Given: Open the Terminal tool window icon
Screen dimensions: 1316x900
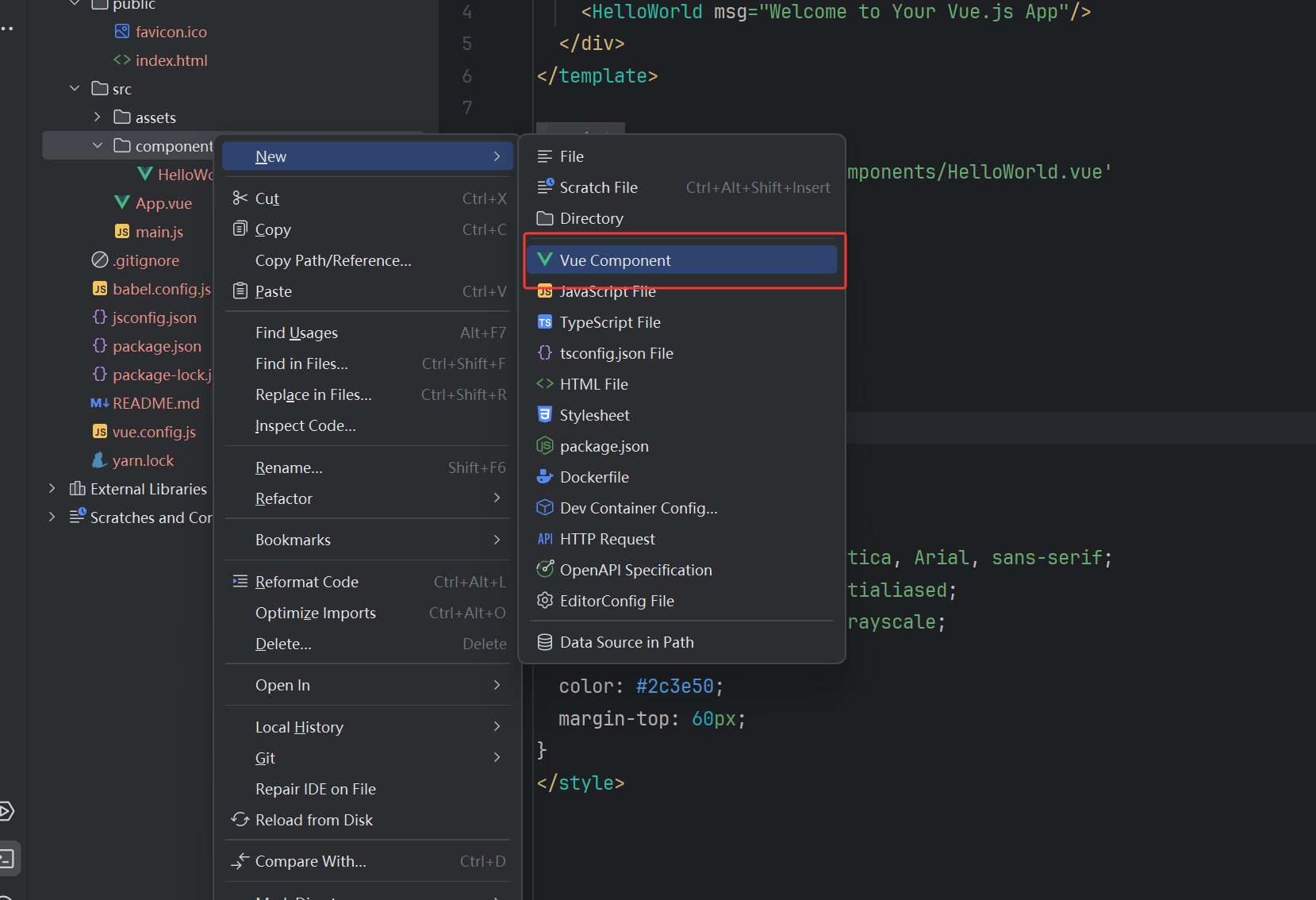Looking at the screenshot, I should 6,859.
